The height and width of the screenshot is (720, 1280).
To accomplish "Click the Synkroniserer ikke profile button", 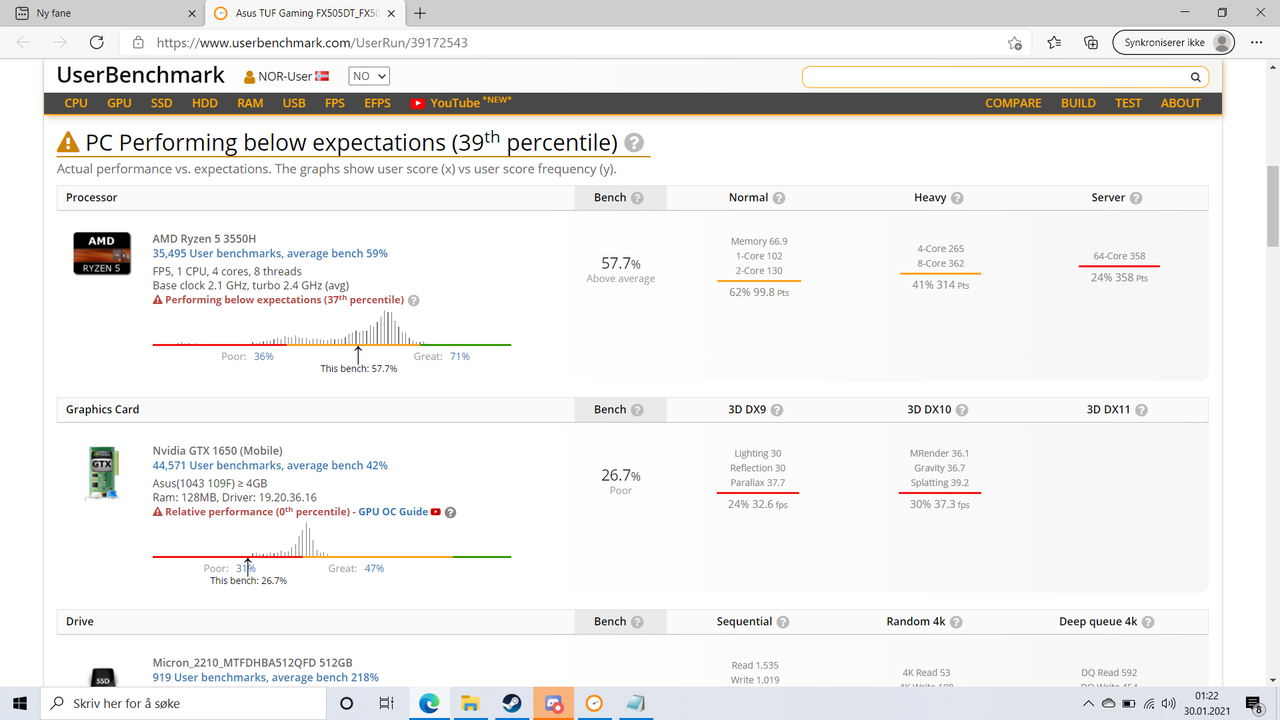I will coord(1173,43).
